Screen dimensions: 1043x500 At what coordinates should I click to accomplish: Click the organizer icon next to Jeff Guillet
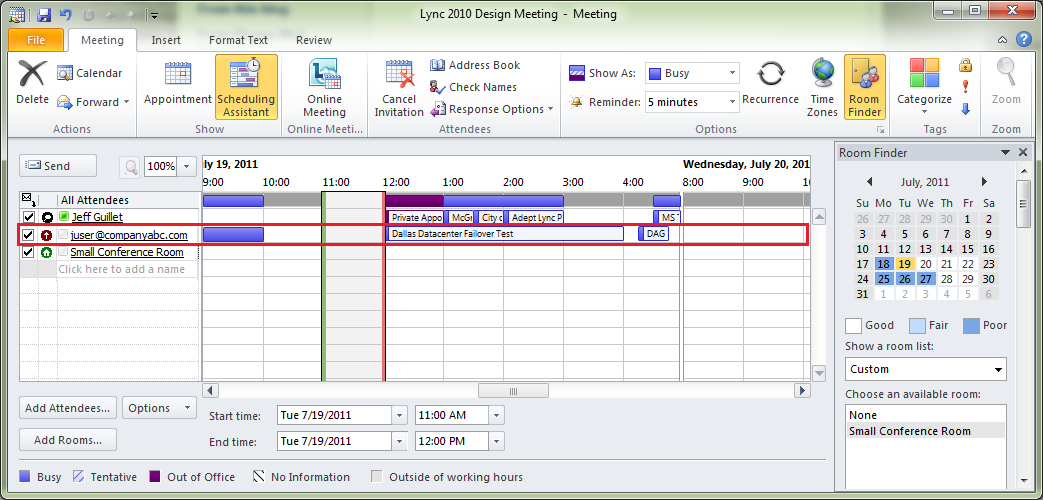point(47,217)
